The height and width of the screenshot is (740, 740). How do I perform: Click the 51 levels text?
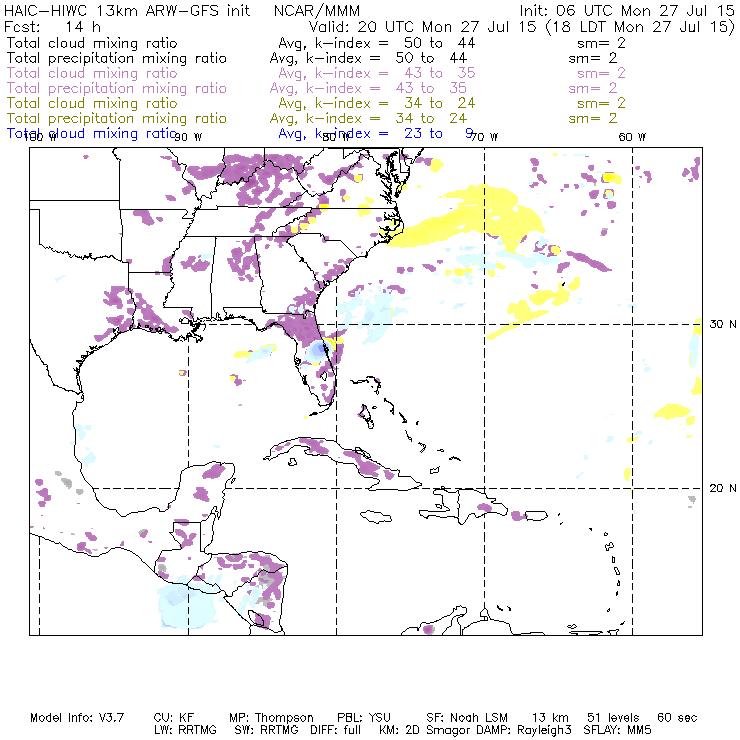613,718
